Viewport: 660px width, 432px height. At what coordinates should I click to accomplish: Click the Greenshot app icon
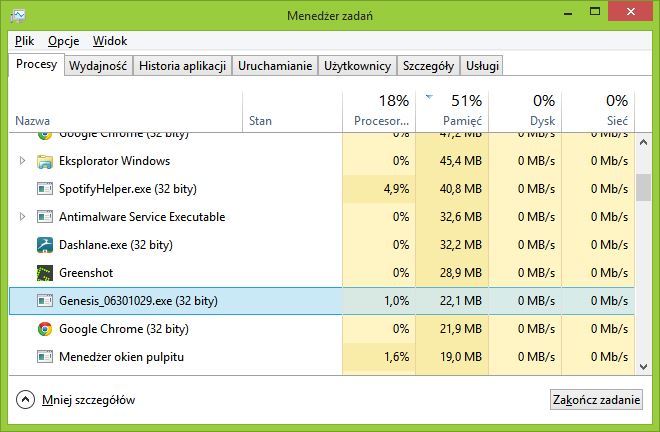pyautogui.click(x=45, y=273)
